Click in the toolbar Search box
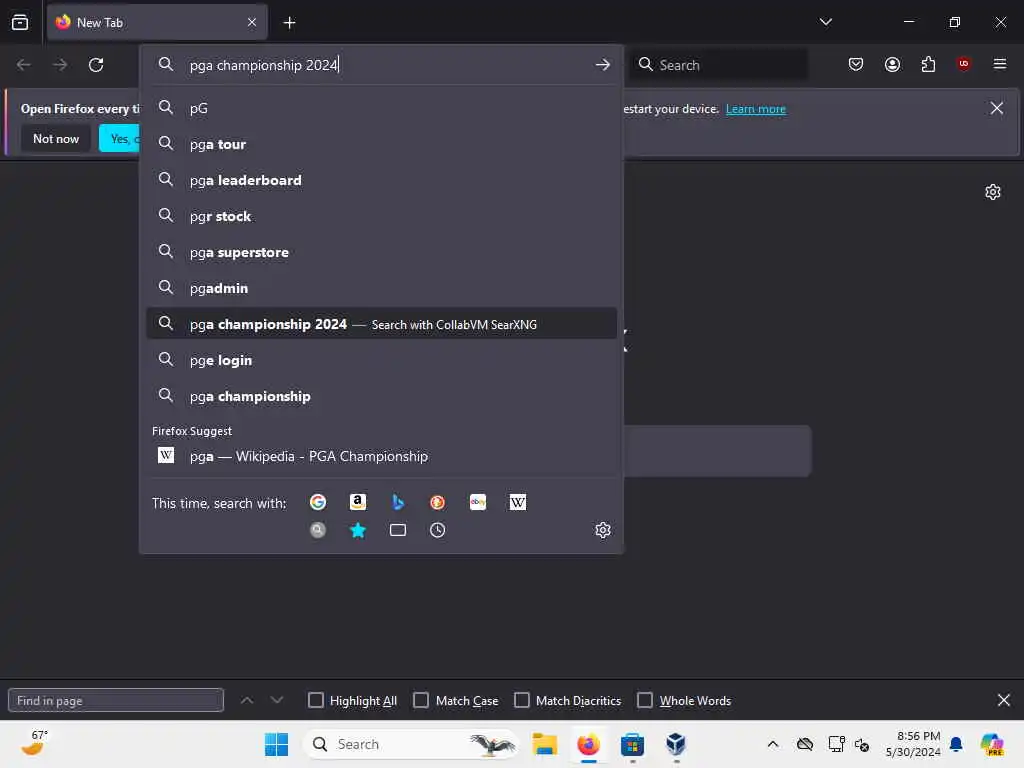The height and width of the screenshot is (768, 1024). click(718, 65)
